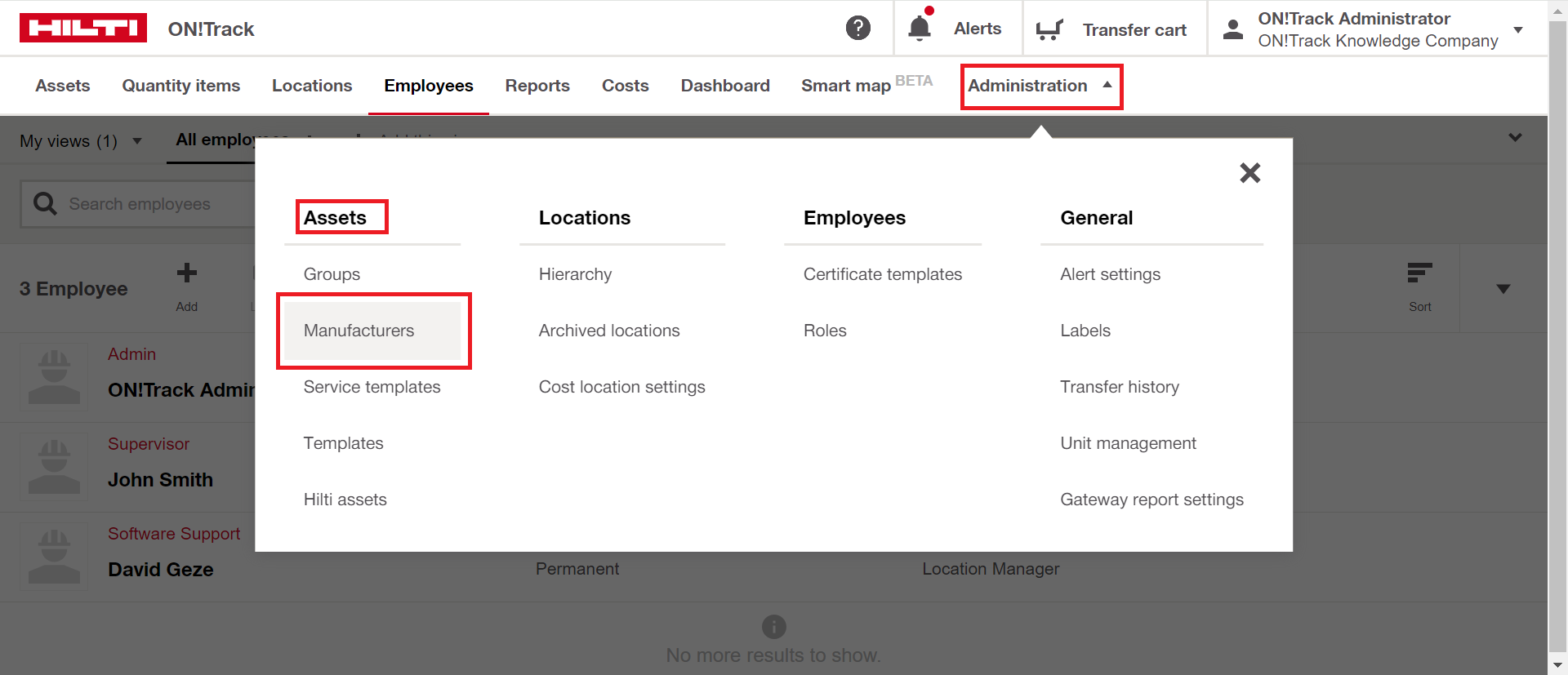Open Certificate templates entry
Screen dimensions: 1568x675
(883, 274)
